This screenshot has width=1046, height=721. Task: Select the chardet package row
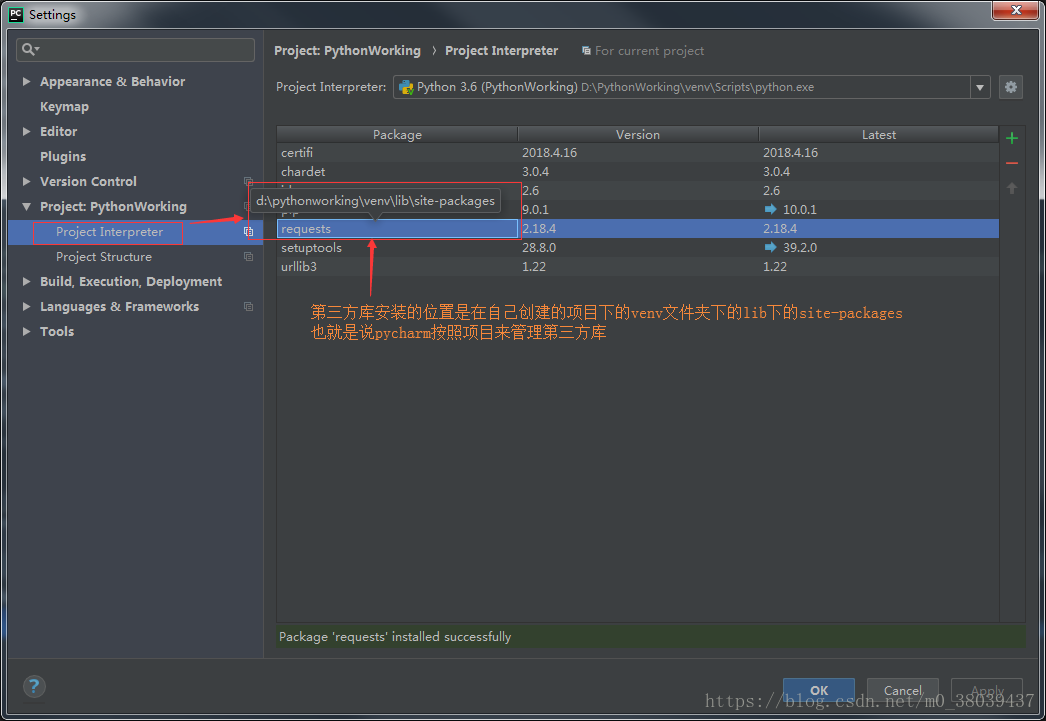[638, 171]
